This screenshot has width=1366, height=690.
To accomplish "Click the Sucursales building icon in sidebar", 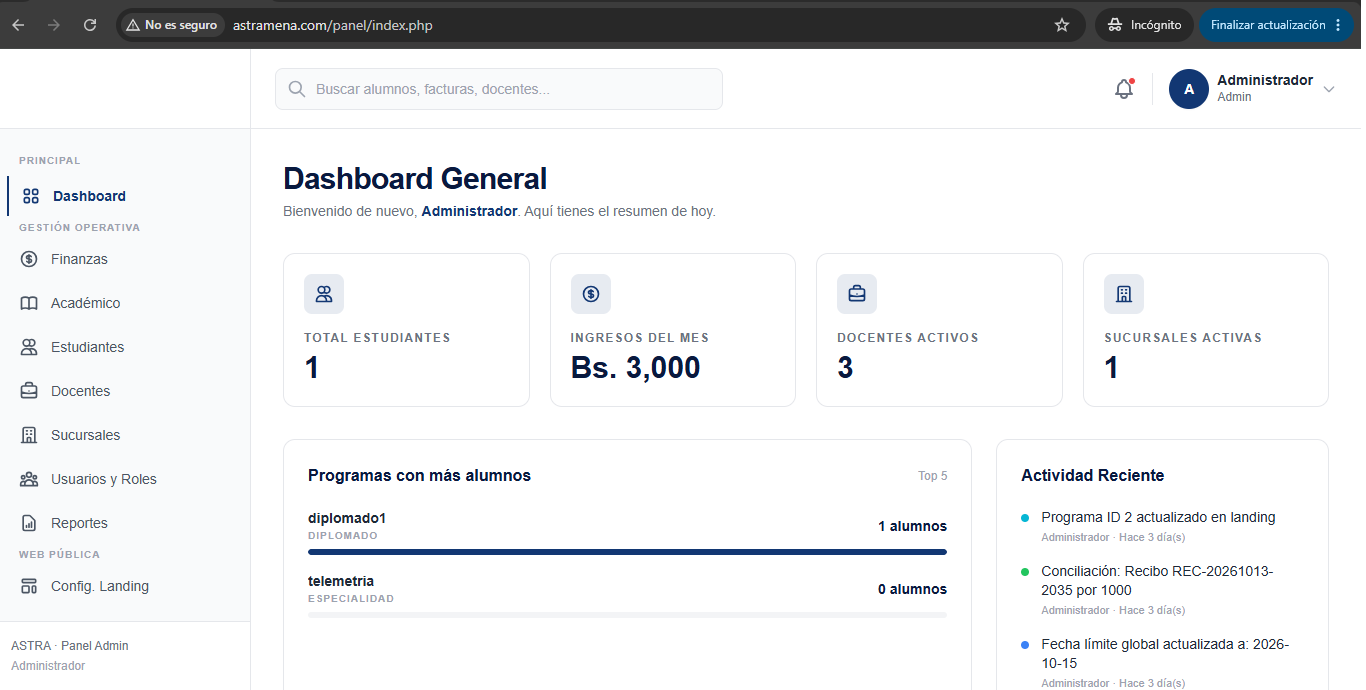I will pos(29,435).
